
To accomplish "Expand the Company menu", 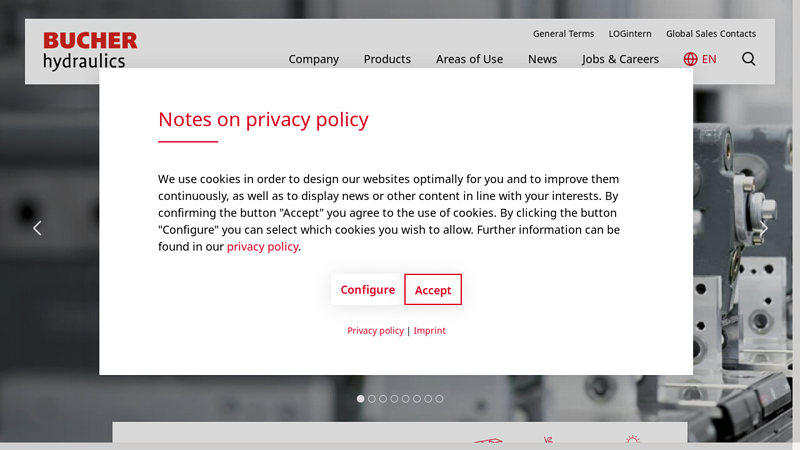I will [314, 59].
